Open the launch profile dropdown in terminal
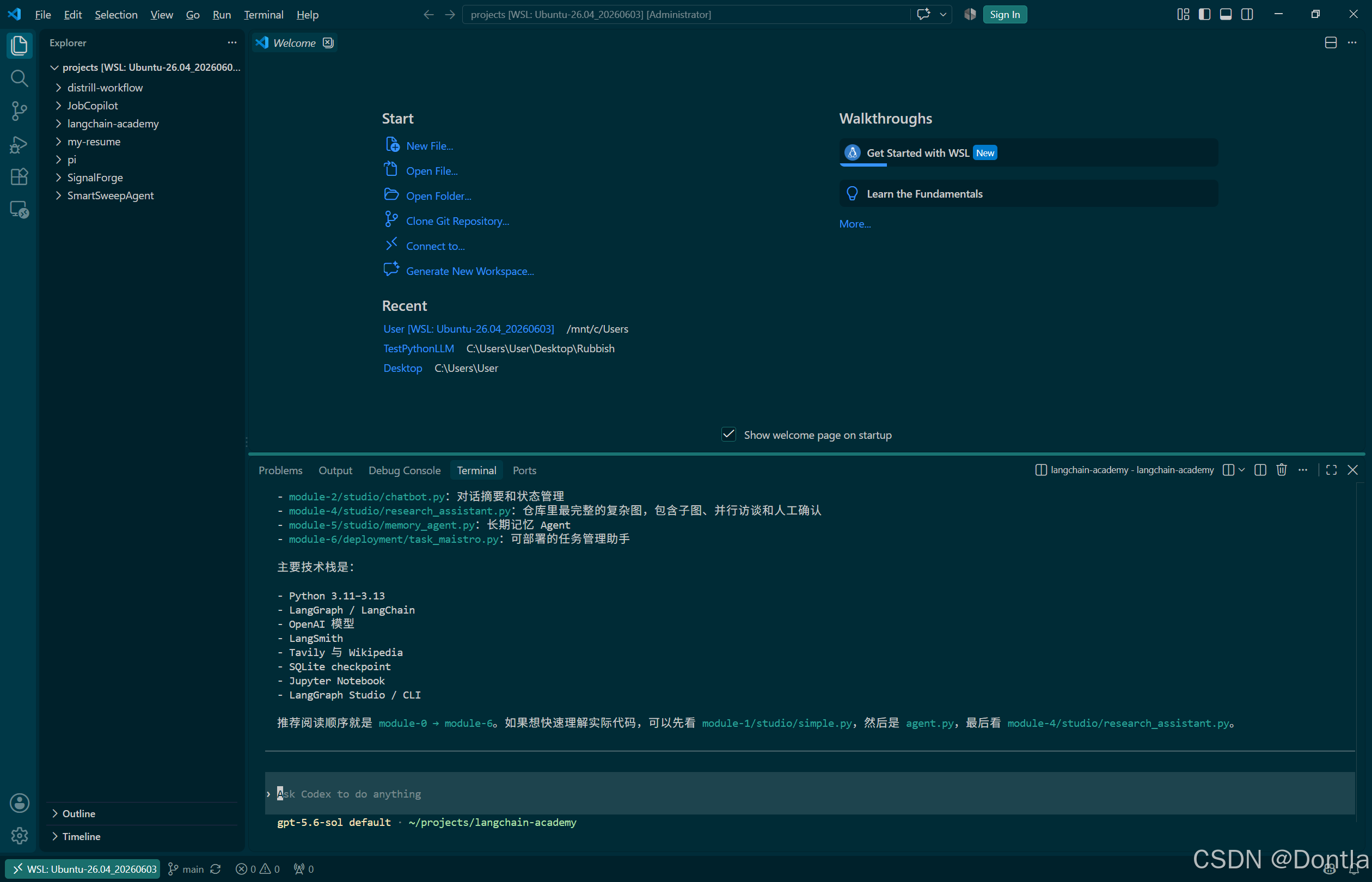The image size is (1372, 882). [x=1241, y=470]
